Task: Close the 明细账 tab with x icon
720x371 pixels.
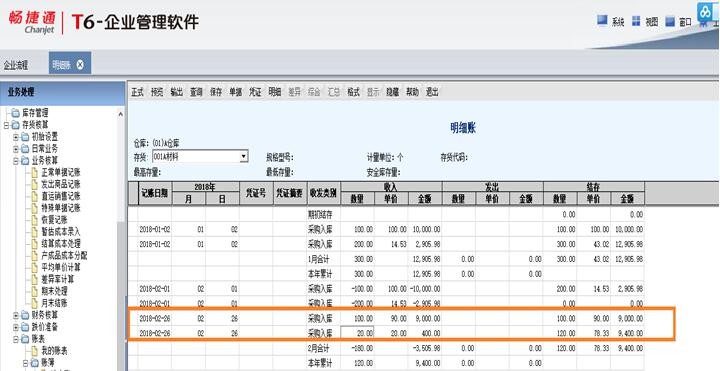Action: click(x=80, y=65)
